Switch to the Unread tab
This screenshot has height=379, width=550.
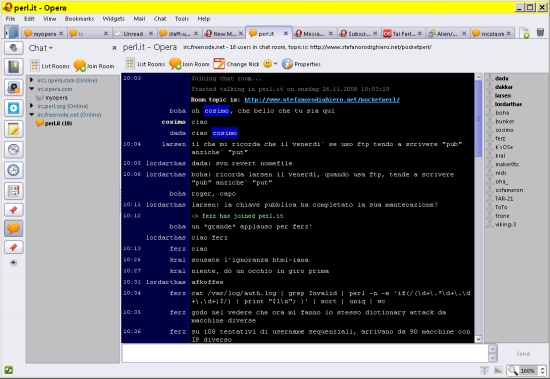133,33
